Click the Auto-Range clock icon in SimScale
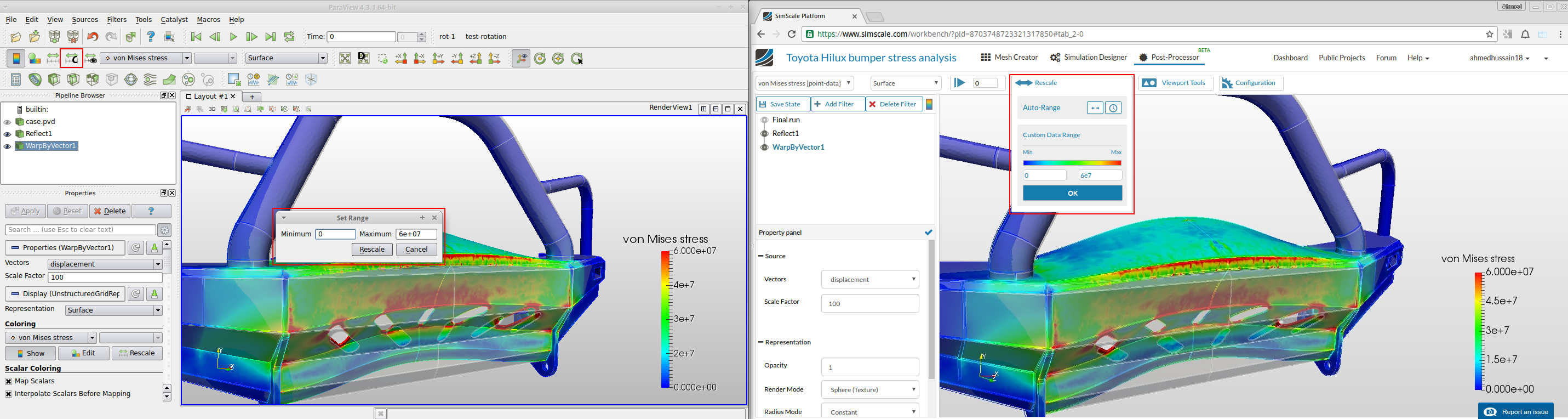Viewport: 1568px width, 419px height. (x=1113, y=108)
